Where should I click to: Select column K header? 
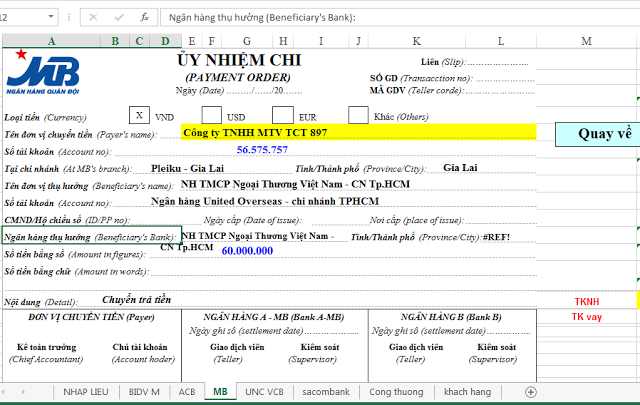pos(416,41)
